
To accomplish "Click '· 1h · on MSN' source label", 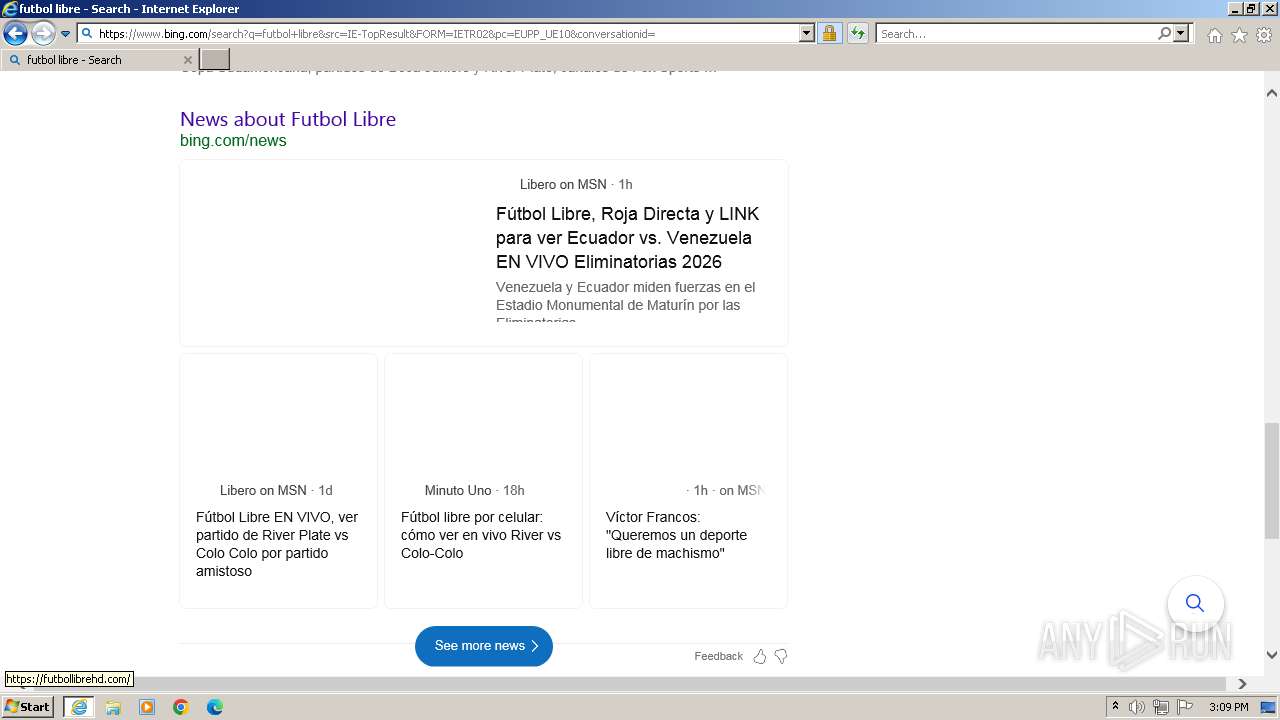I will 725,490.
